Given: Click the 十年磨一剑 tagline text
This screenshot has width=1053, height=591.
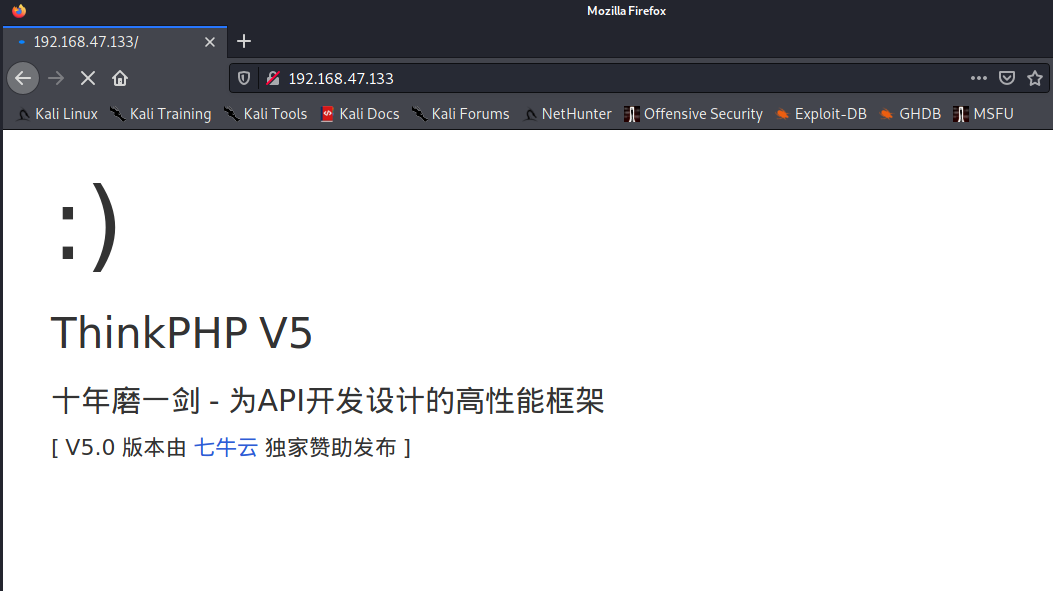Looking at the screenshot, I should (x=328, y=401).
